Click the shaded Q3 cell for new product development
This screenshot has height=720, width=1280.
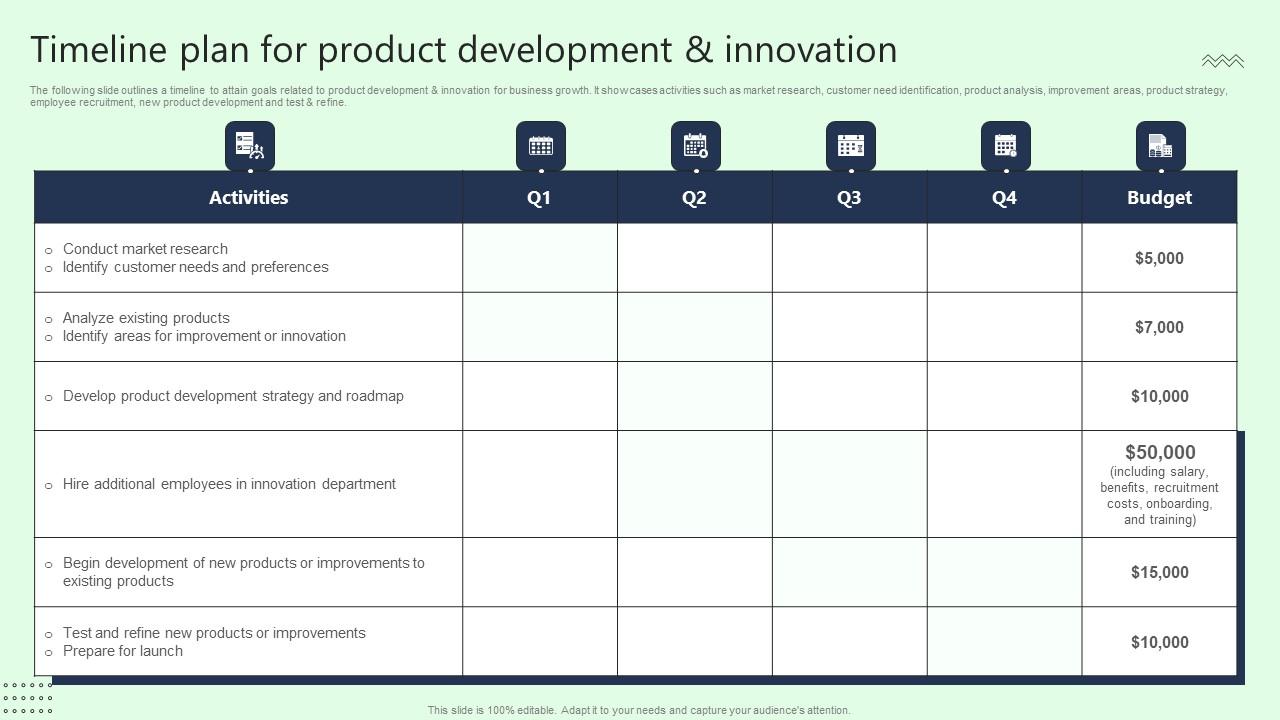(850, 572)
